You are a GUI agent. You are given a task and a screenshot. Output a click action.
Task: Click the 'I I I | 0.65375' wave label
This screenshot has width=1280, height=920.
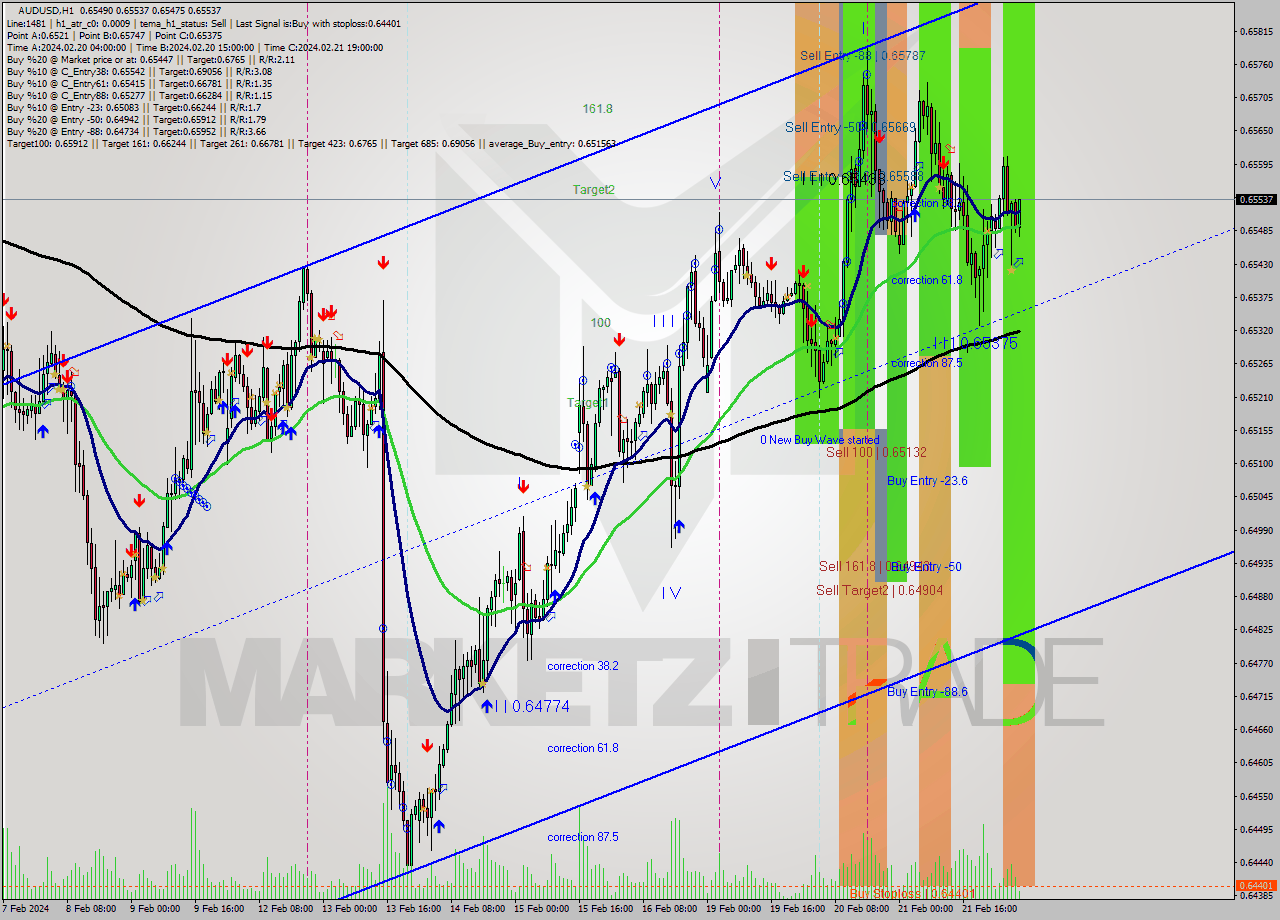pyautogui.click(x=975, y=342)
